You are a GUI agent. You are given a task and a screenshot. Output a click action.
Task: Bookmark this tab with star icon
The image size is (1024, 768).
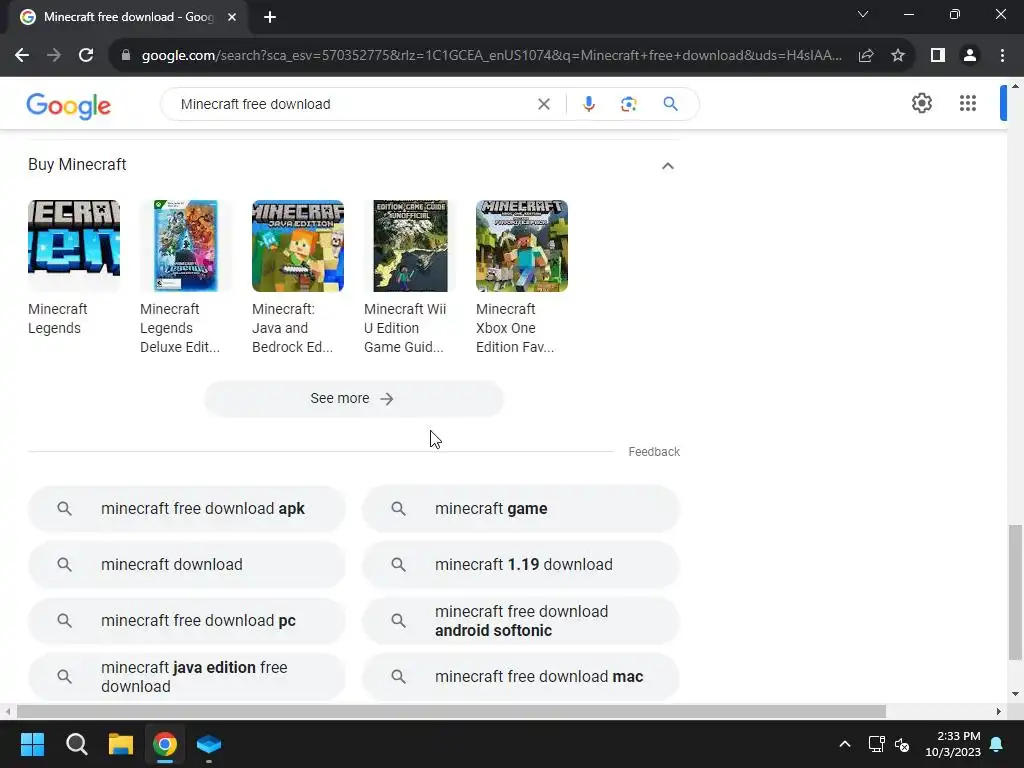(x=898, y=56)
